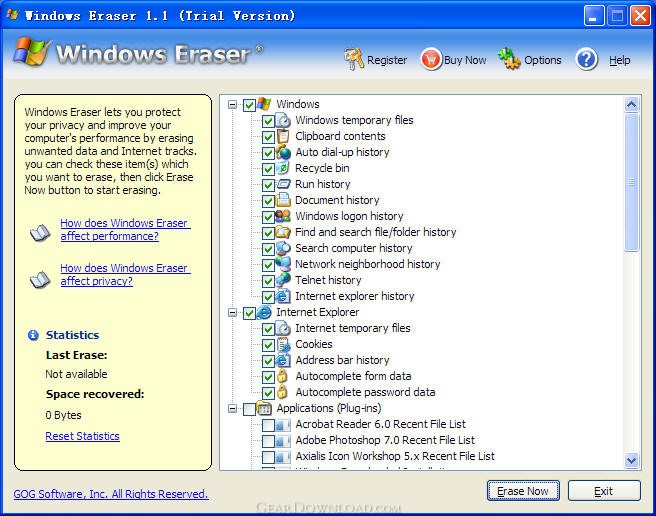Click the Autocomplete form data lock icon
This screenshot has width=656, height=516.
click(x=283, y=376)
